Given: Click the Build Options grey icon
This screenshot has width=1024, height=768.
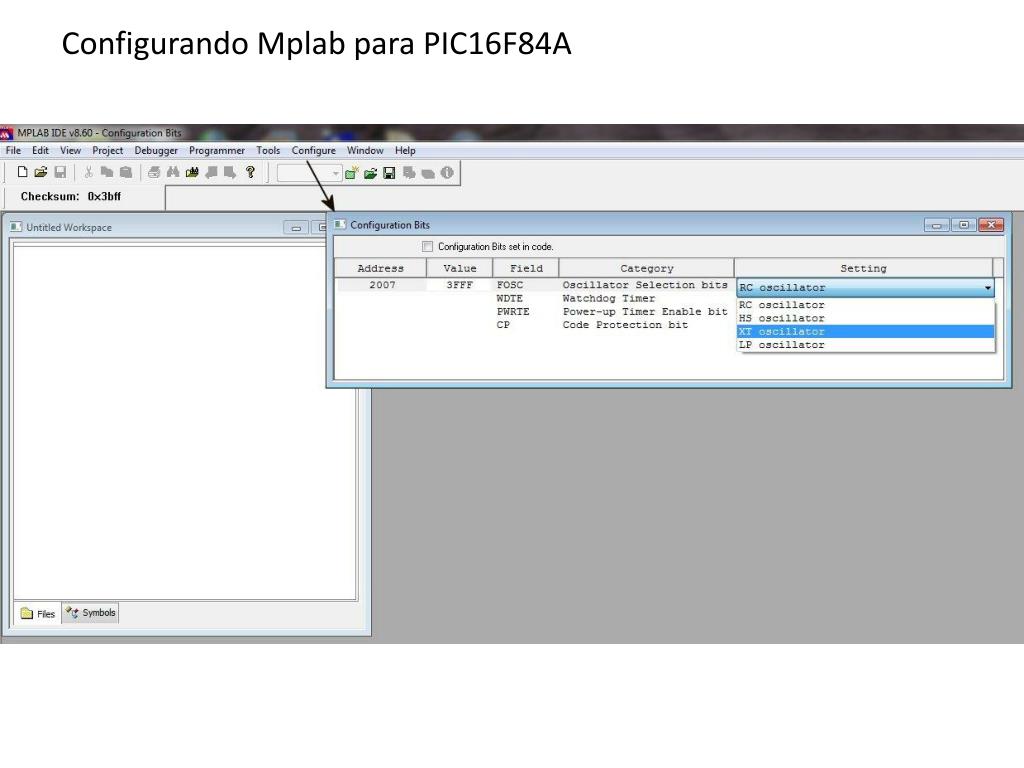Looking at the screenshot, I should pos(409,173).
